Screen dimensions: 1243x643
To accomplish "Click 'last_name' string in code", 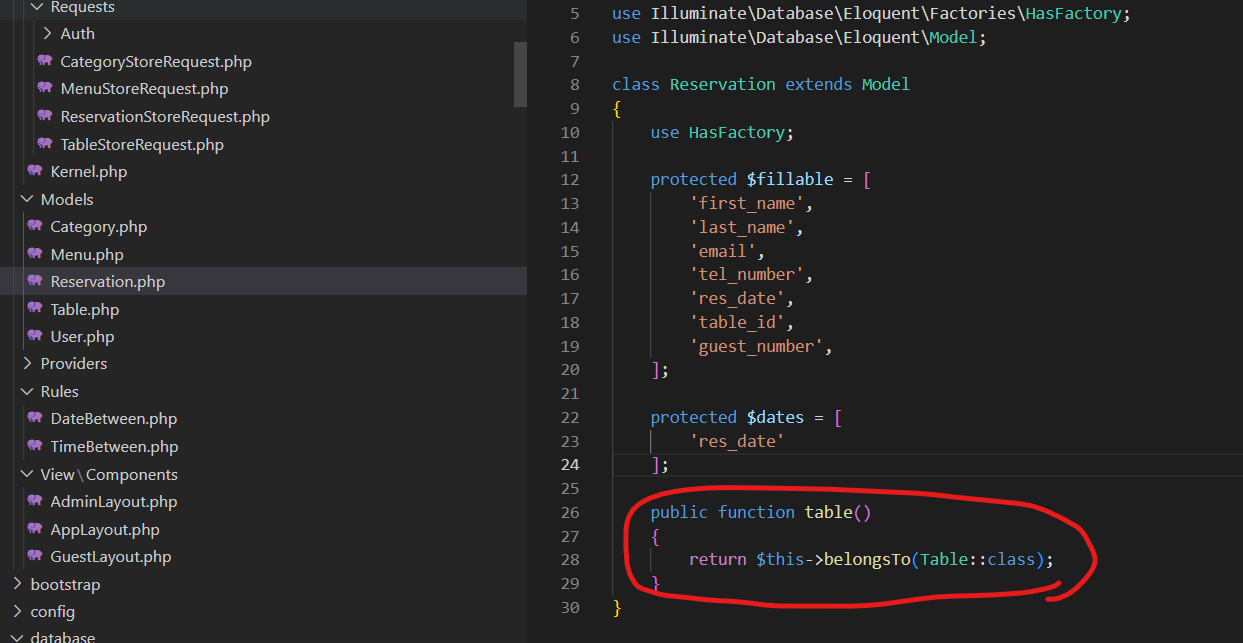I will coord(741,227).
